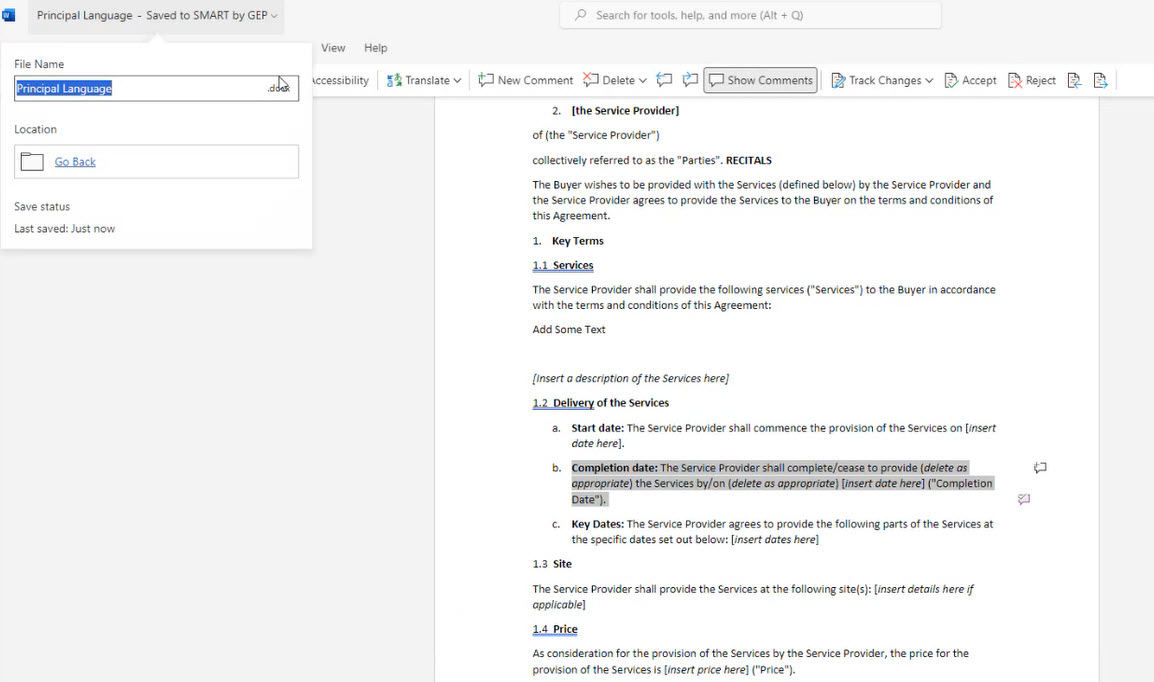The height and width of the screenshot is (682, 1154).
Task: Open the View tab
Action: (x=333, y=48)
